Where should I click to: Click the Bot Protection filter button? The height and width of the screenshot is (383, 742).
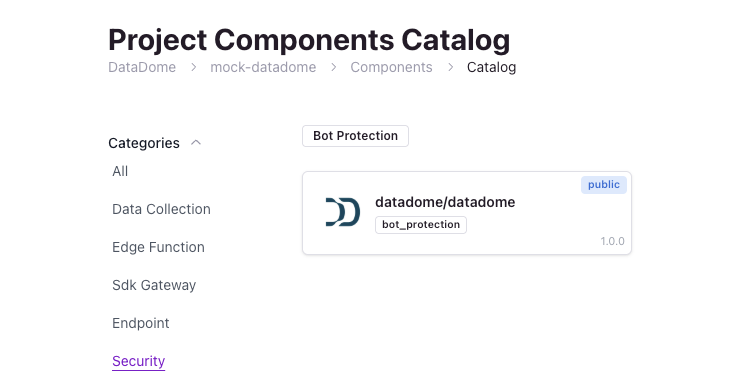[x=355, y=136]
